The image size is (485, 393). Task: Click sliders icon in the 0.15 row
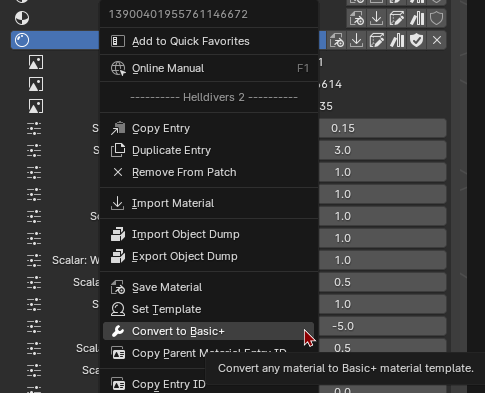[34, 128]
